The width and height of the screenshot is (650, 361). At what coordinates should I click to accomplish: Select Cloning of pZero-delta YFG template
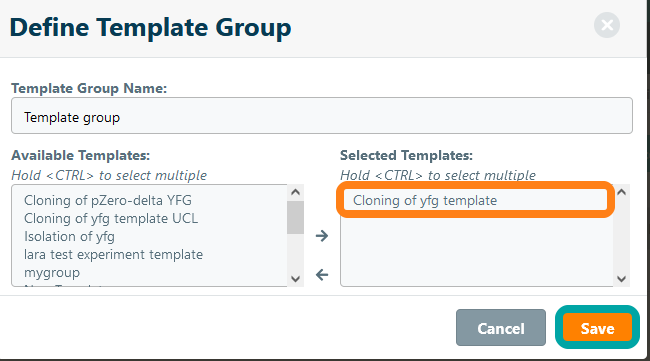tap(108, 201)
